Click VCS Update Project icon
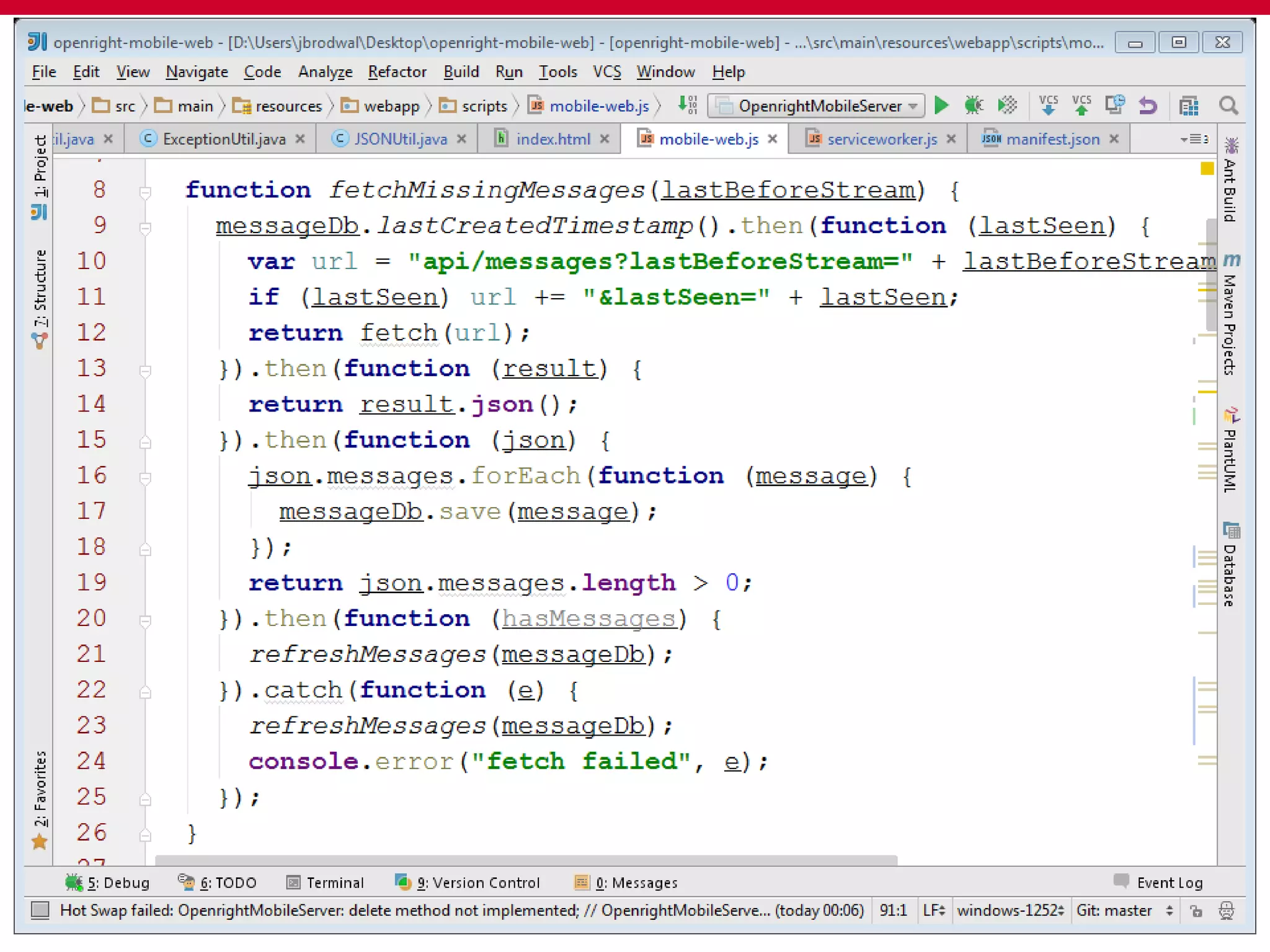This screenshot has height=952, width=1270. pos(1048,106)
